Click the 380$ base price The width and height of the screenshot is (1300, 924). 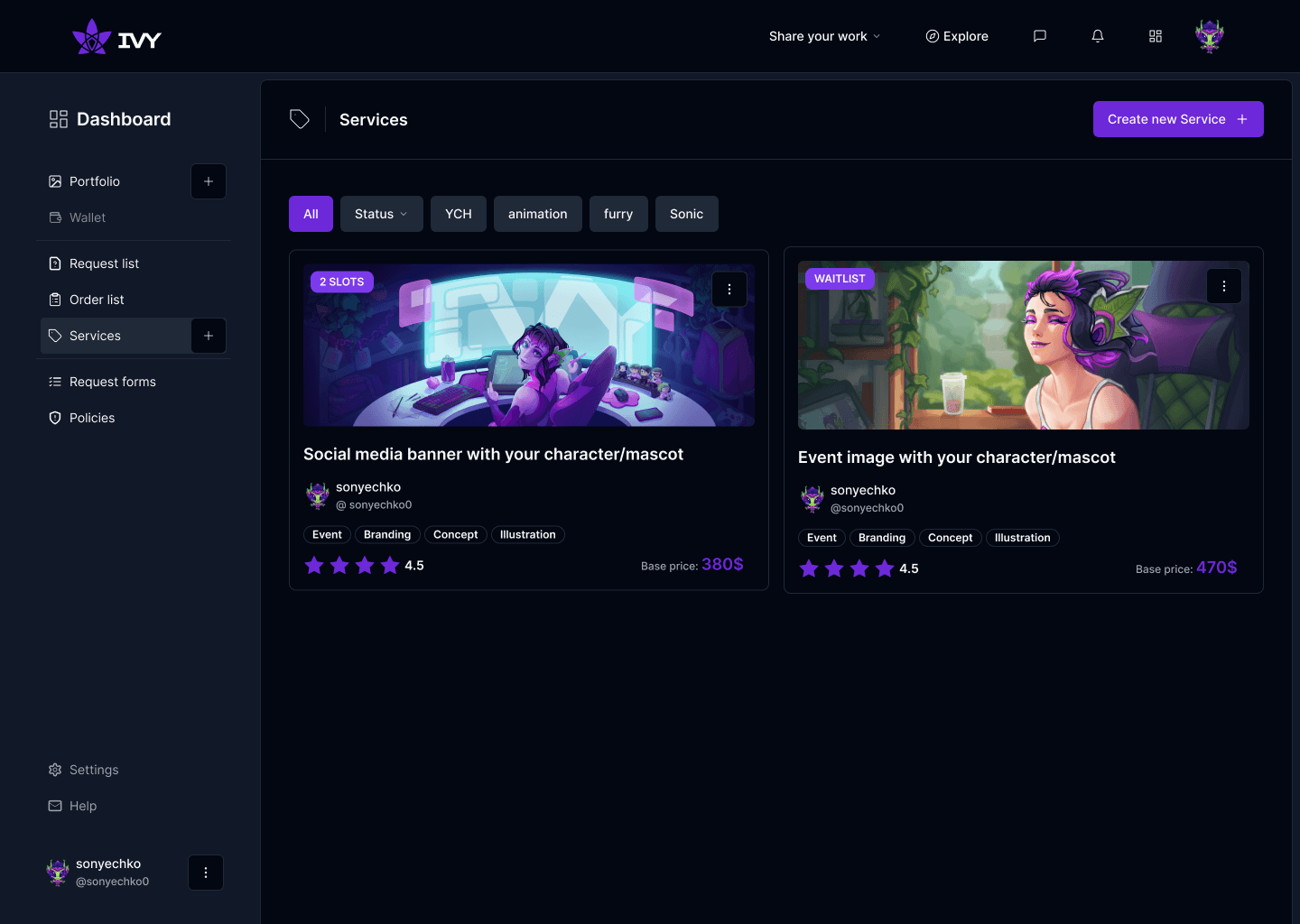click(x=722, y=564)
